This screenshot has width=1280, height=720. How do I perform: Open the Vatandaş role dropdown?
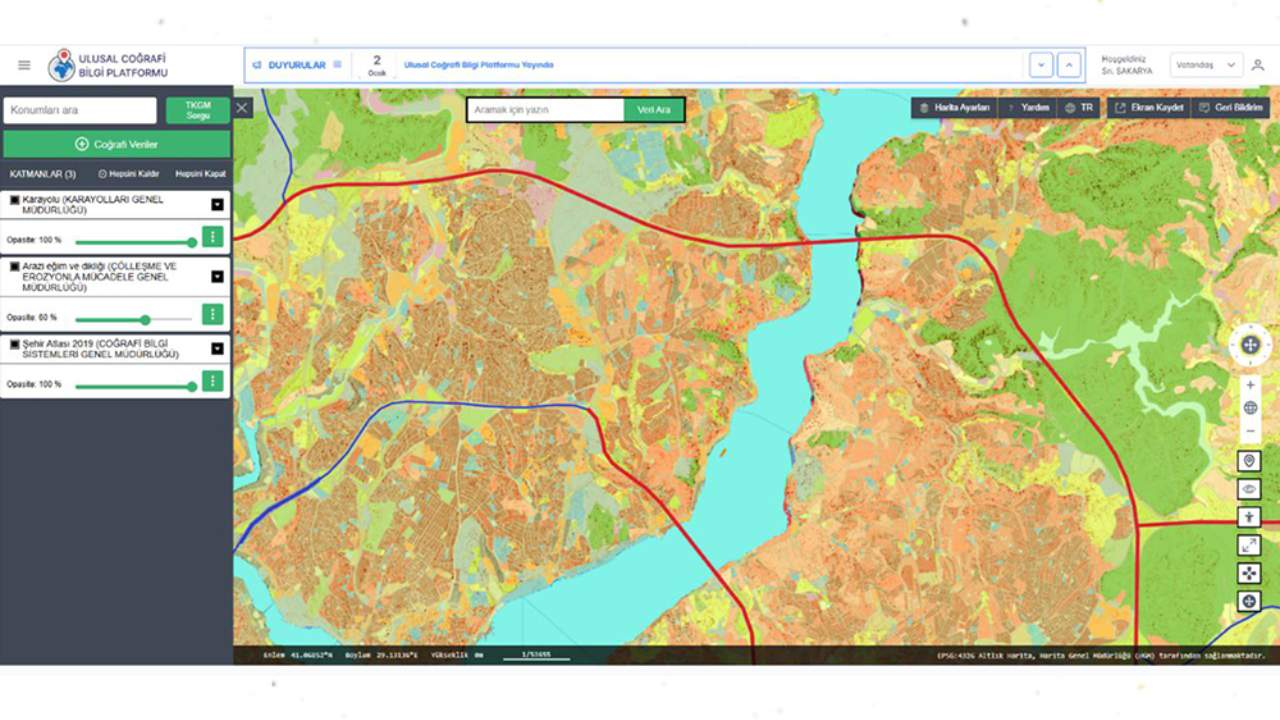(x=1206, y=65)
